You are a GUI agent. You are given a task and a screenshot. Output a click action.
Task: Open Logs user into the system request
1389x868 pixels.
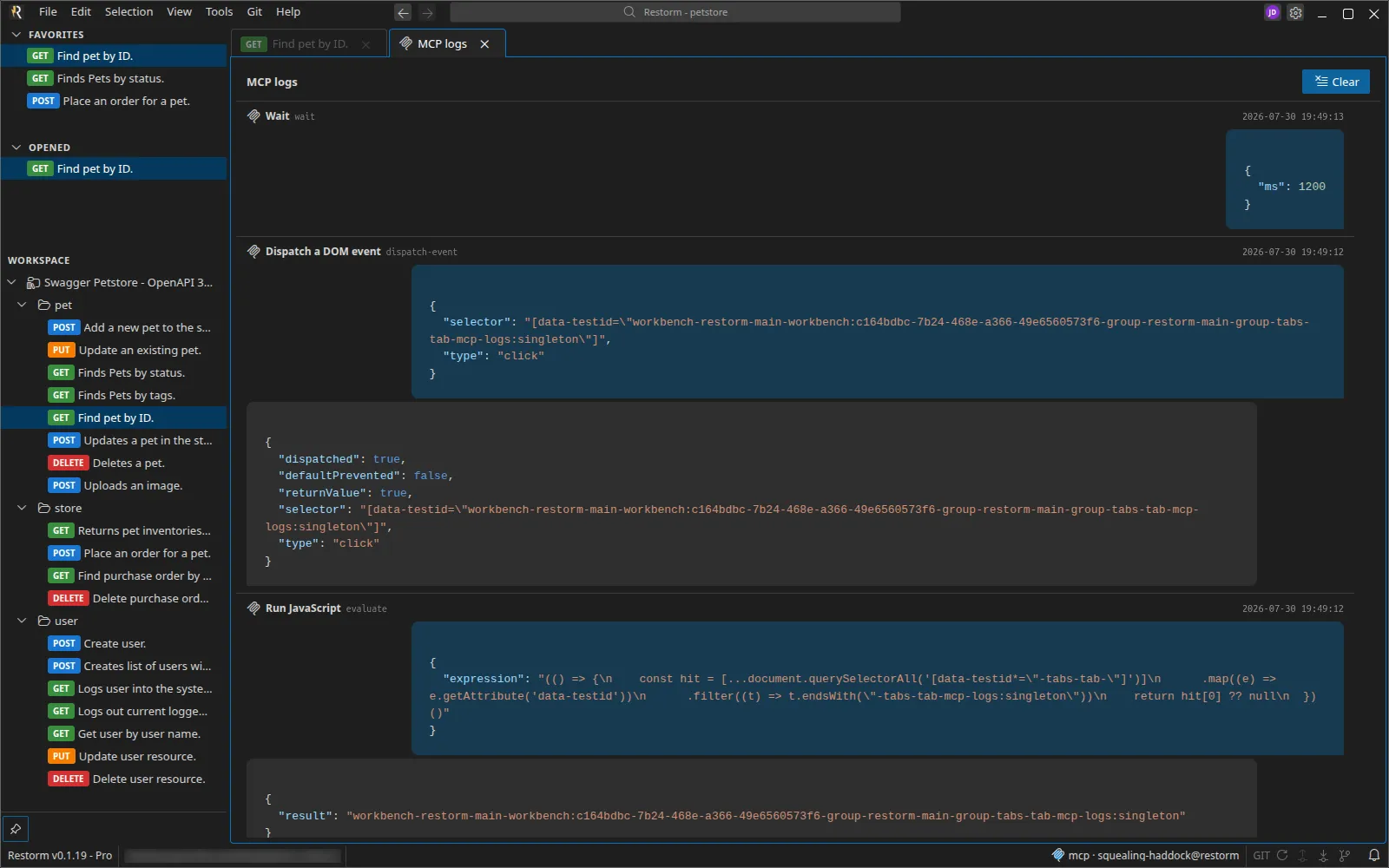[114, 688]
